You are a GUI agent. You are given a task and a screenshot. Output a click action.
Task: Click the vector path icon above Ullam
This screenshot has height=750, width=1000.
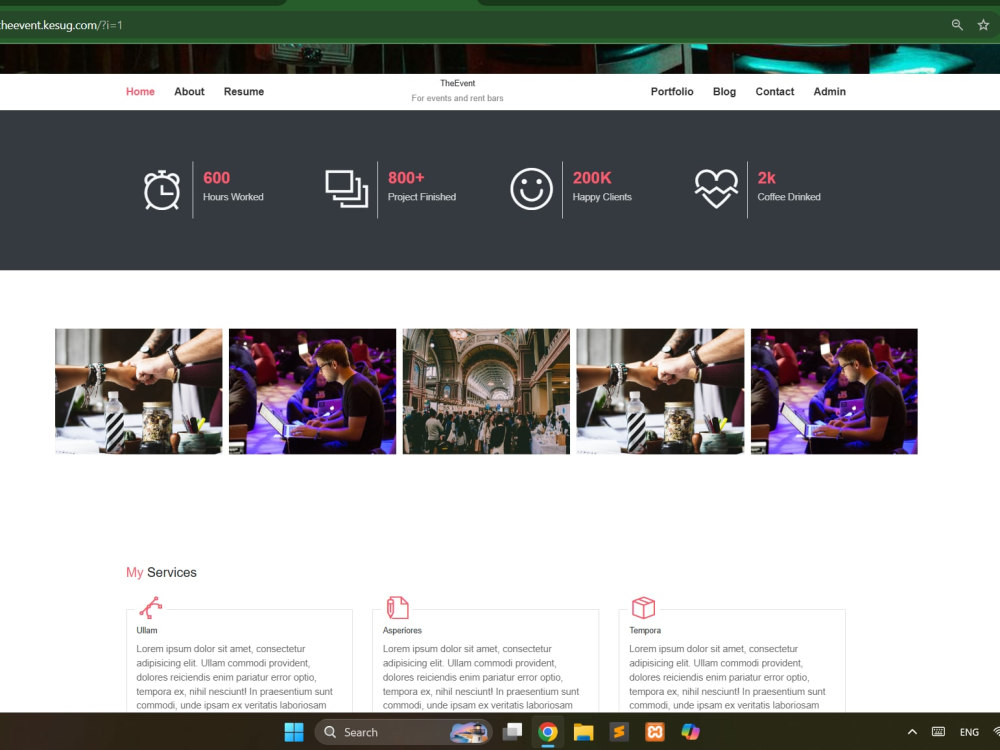151,608
